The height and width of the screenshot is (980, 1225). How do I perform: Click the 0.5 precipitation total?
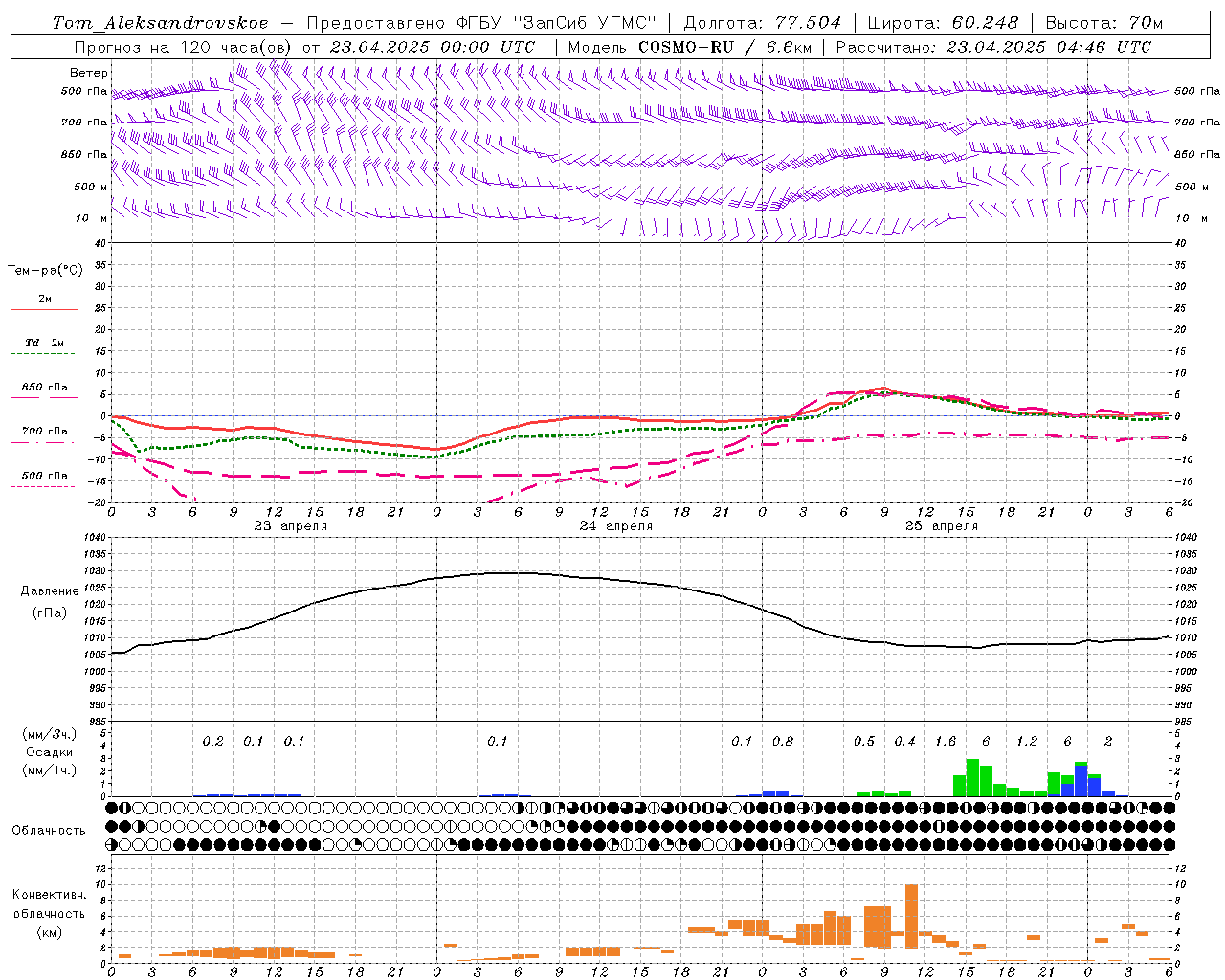coord(863,741)
